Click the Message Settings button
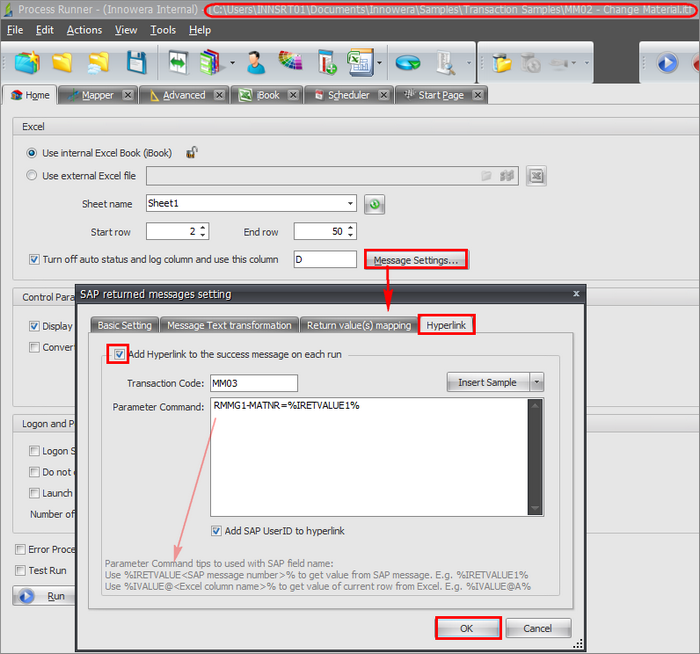Image resolution: width=700 pixels, height=654 pixels. 415,260
